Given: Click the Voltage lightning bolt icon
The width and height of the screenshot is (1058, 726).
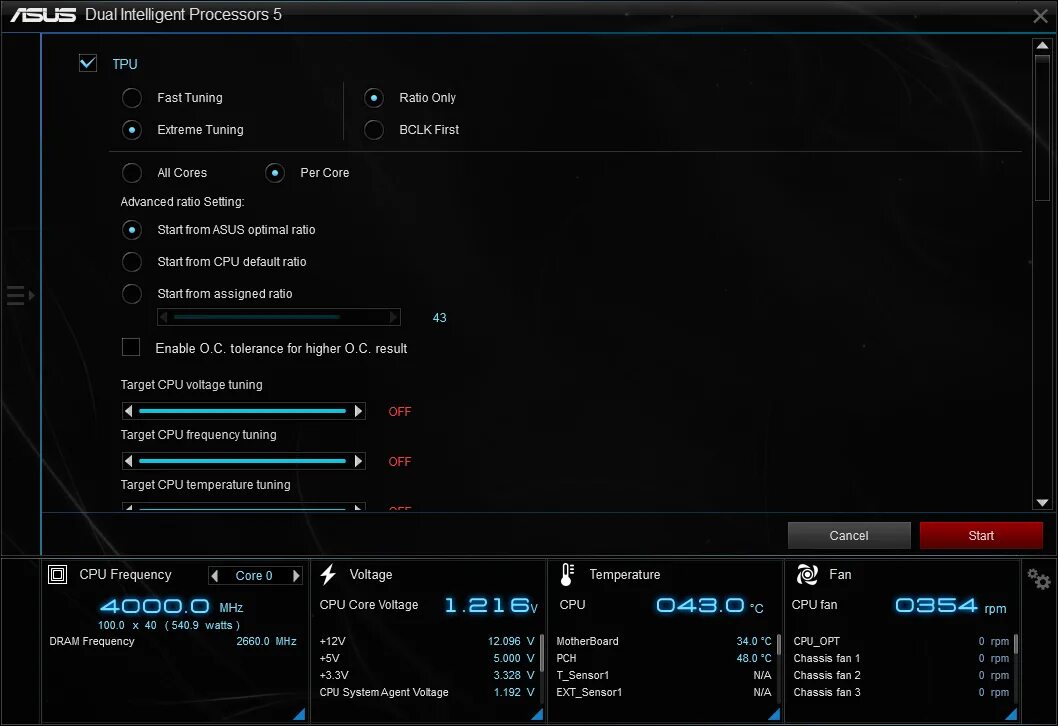Looking at the screenshot, I should [328, 574].
